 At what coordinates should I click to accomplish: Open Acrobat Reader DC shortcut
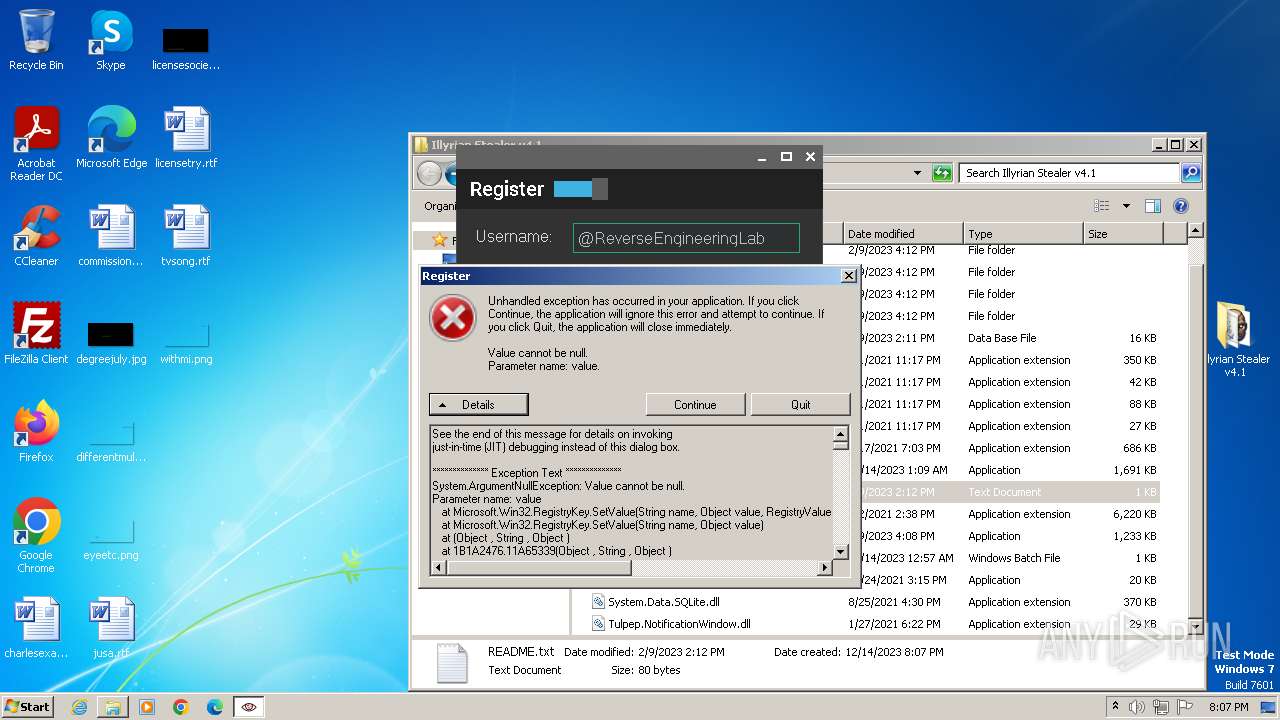36,143
